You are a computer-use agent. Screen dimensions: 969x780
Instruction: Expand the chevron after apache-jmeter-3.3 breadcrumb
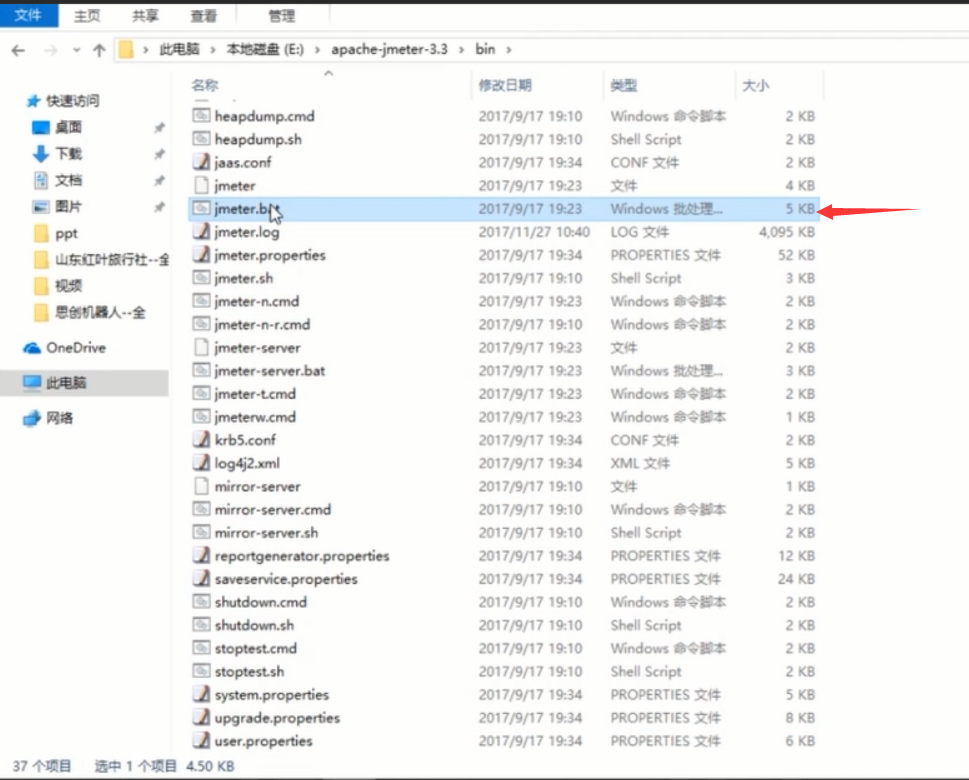click(461, 49)
